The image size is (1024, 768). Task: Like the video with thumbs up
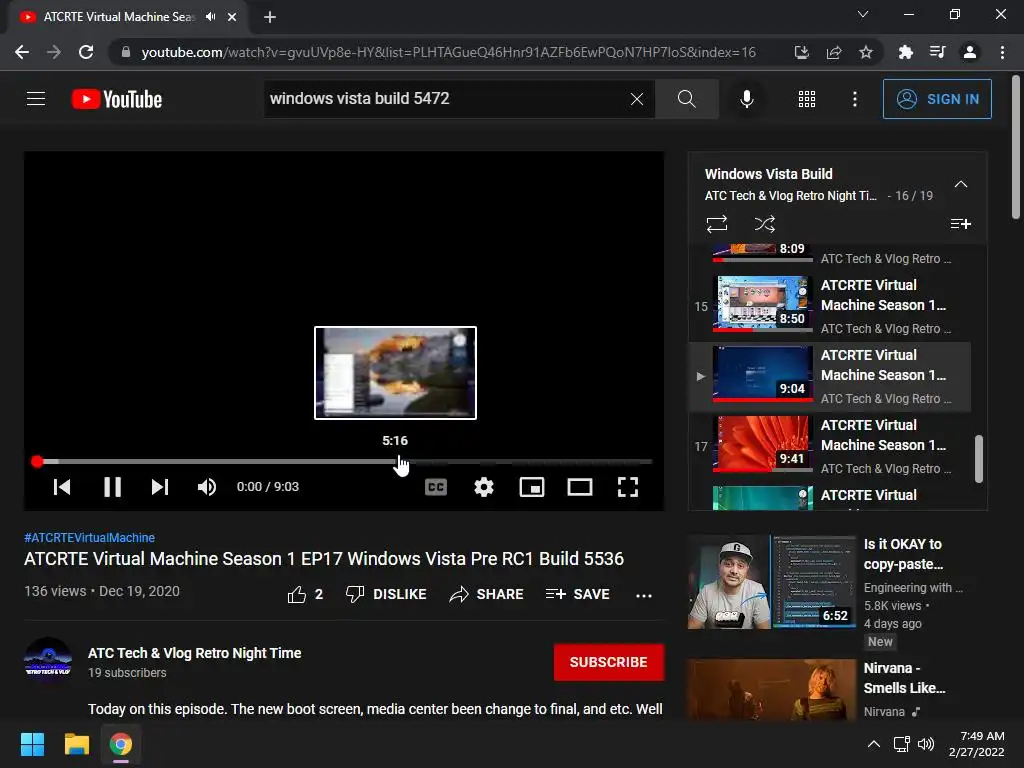pyautogui.click(x=304, y=594)
